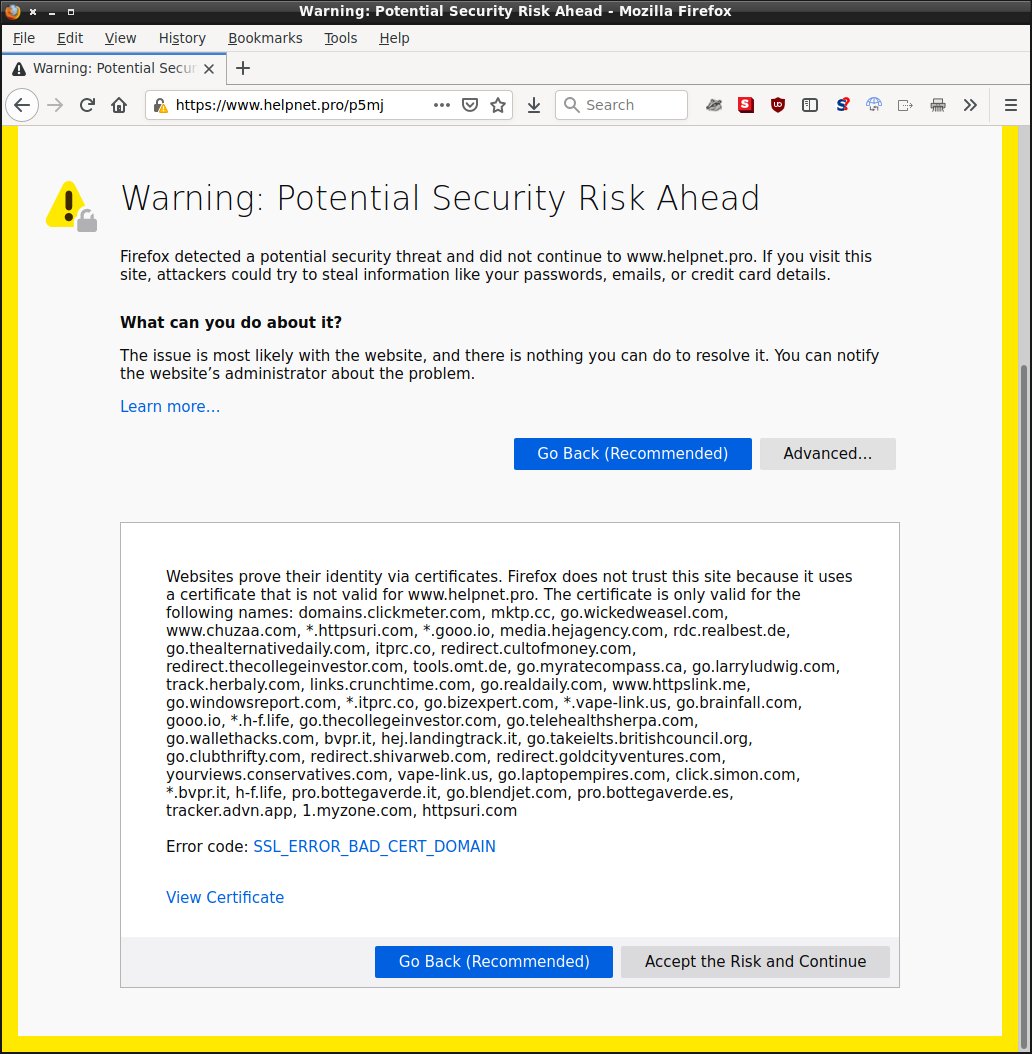The height and width of the screenshot is (1054, 1032).
Task: Click the Firefox icon in title bar
Action: (12, 11)
